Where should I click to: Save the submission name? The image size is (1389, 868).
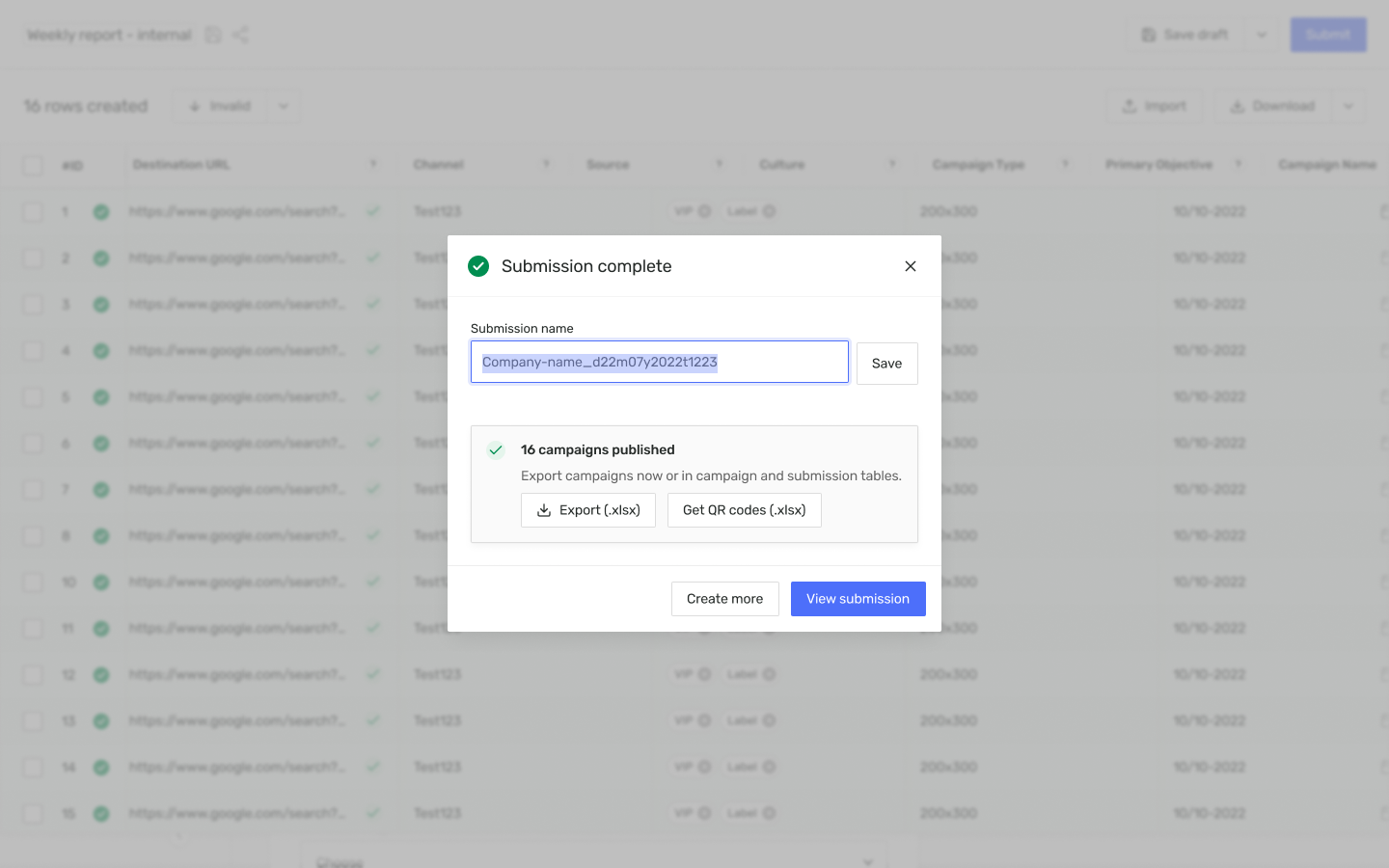886,364
